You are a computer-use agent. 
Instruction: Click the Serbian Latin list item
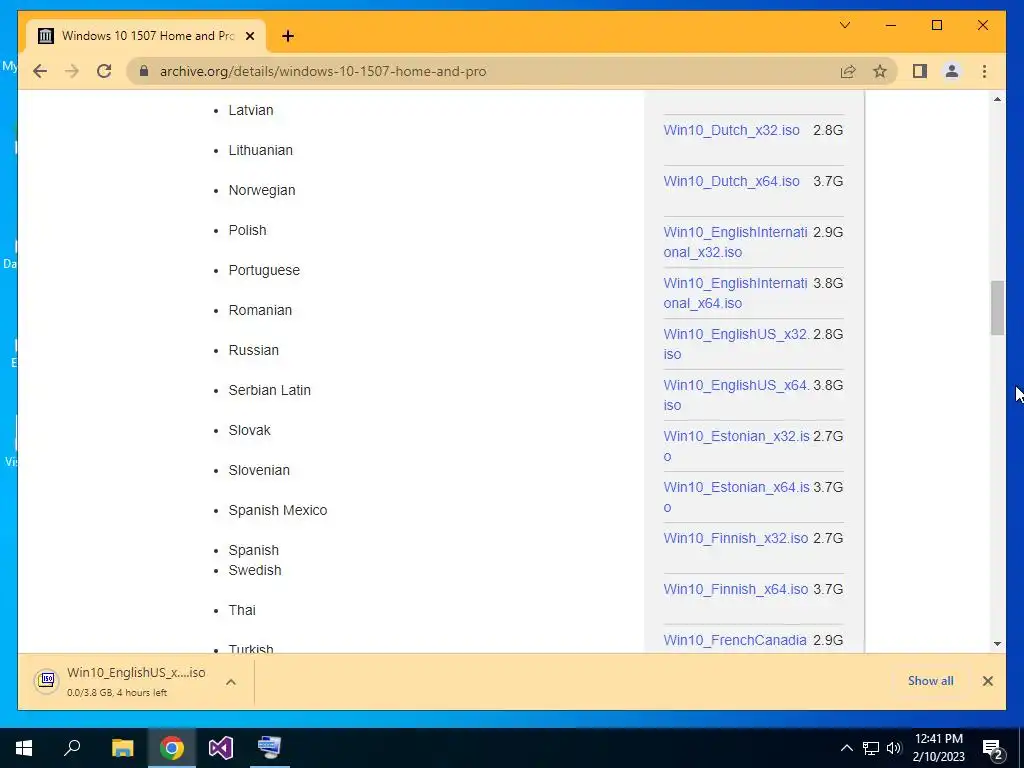(269, 390)
